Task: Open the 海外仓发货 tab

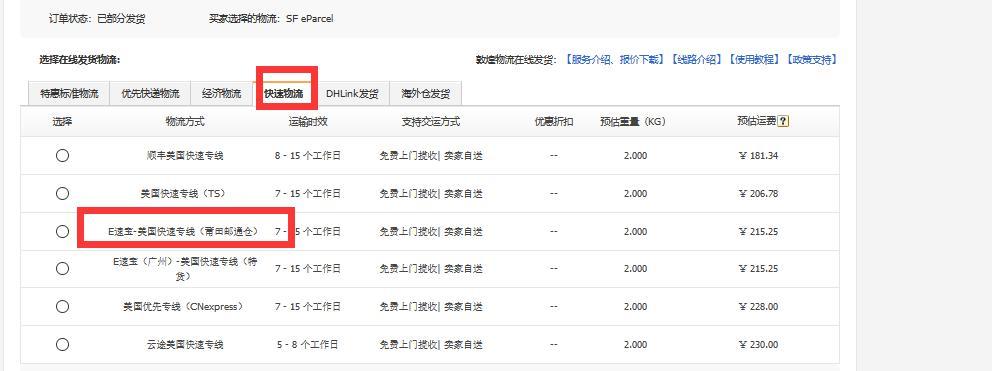Action: (426, 94)
